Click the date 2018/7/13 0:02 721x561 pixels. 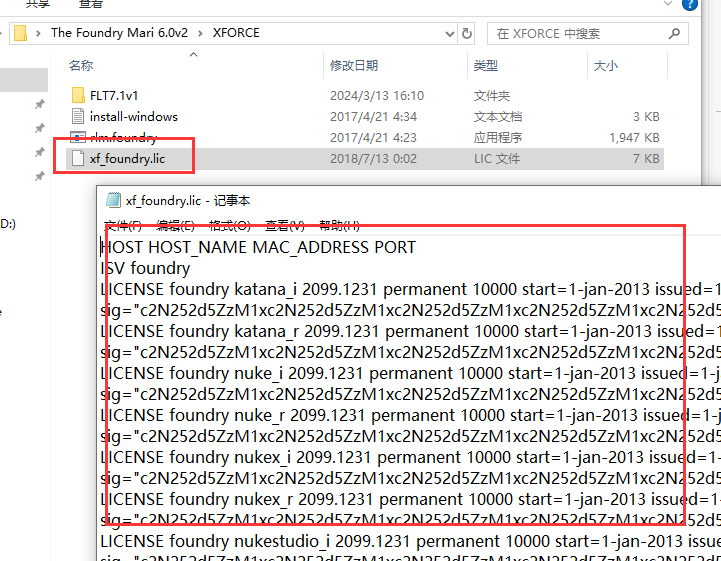pos(373,159)
